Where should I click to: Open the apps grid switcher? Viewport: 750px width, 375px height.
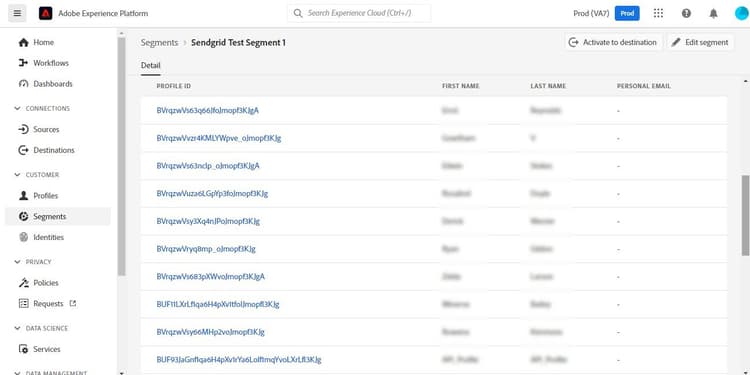pyautogui.click(x=658, y=13)
